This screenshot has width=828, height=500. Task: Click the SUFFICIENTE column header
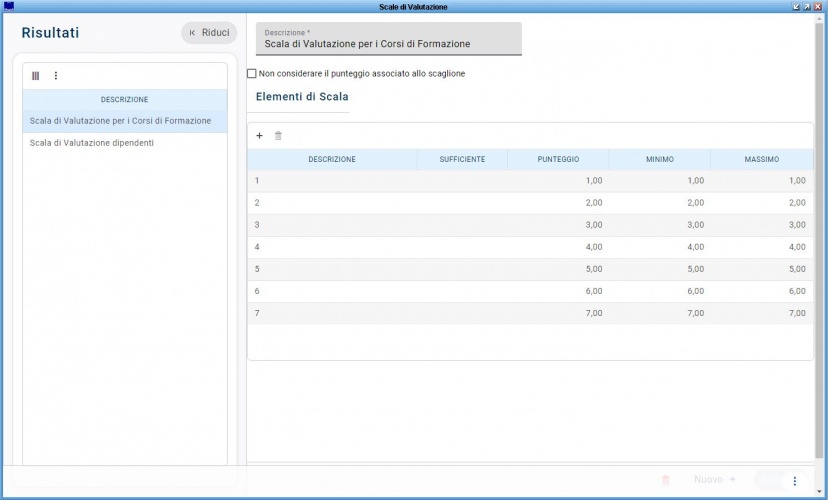pyautogui.click(x=462, y=160)
